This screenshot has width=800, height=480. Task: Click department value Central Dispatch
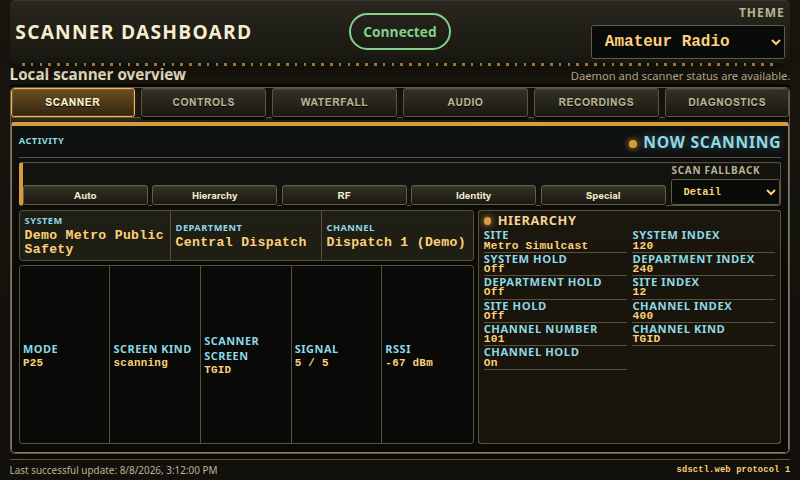coord(241,242)
